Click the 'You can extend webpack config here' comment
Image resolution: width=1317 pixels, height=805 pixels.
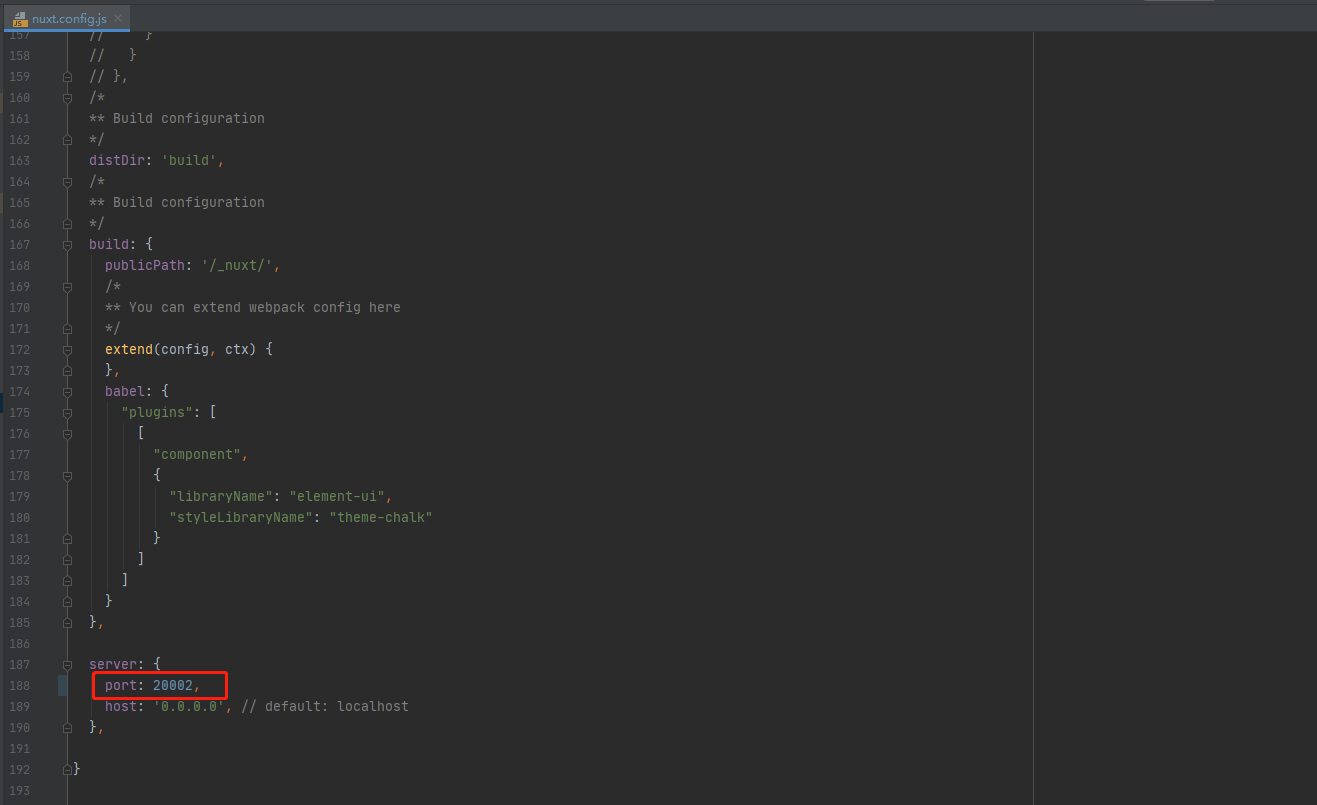point(265,307)
